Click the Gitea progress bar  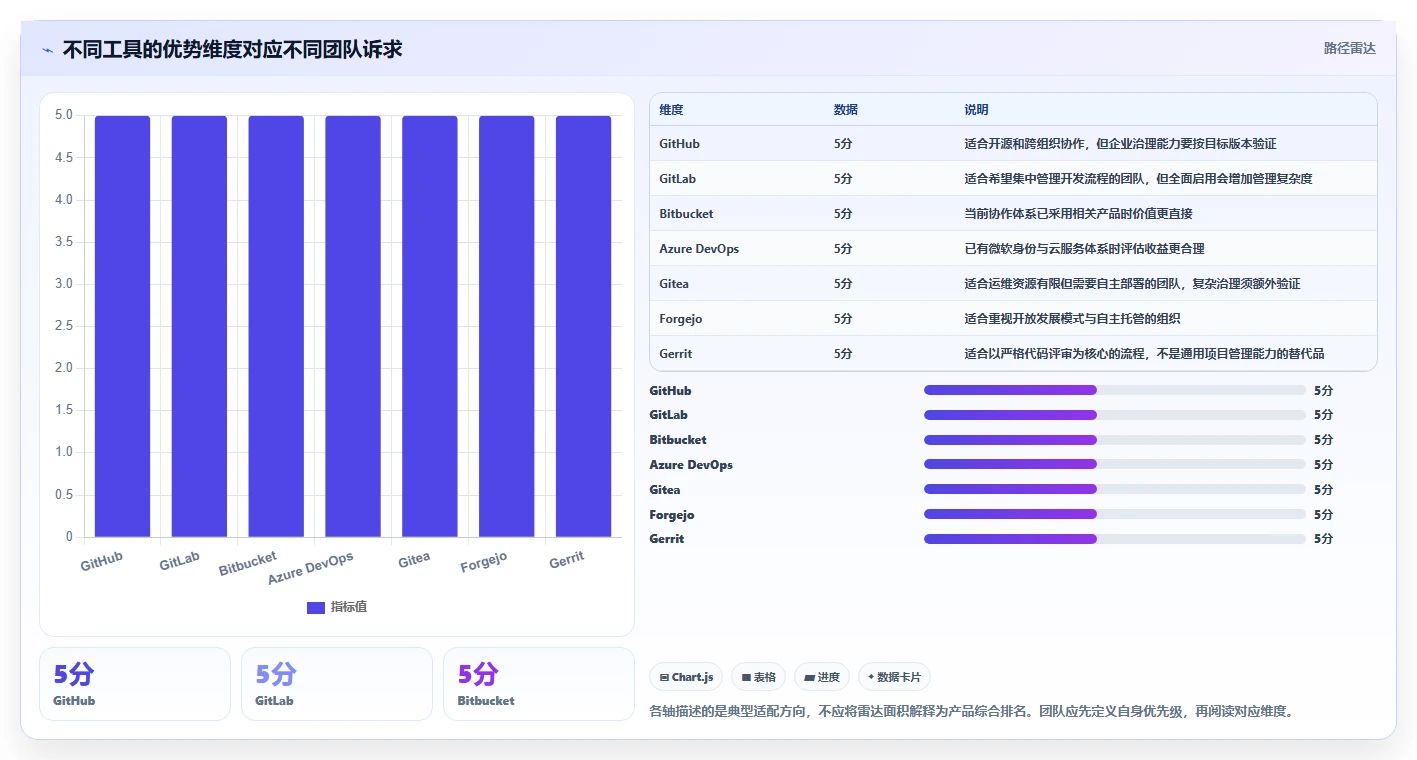tap(1115, 489)
